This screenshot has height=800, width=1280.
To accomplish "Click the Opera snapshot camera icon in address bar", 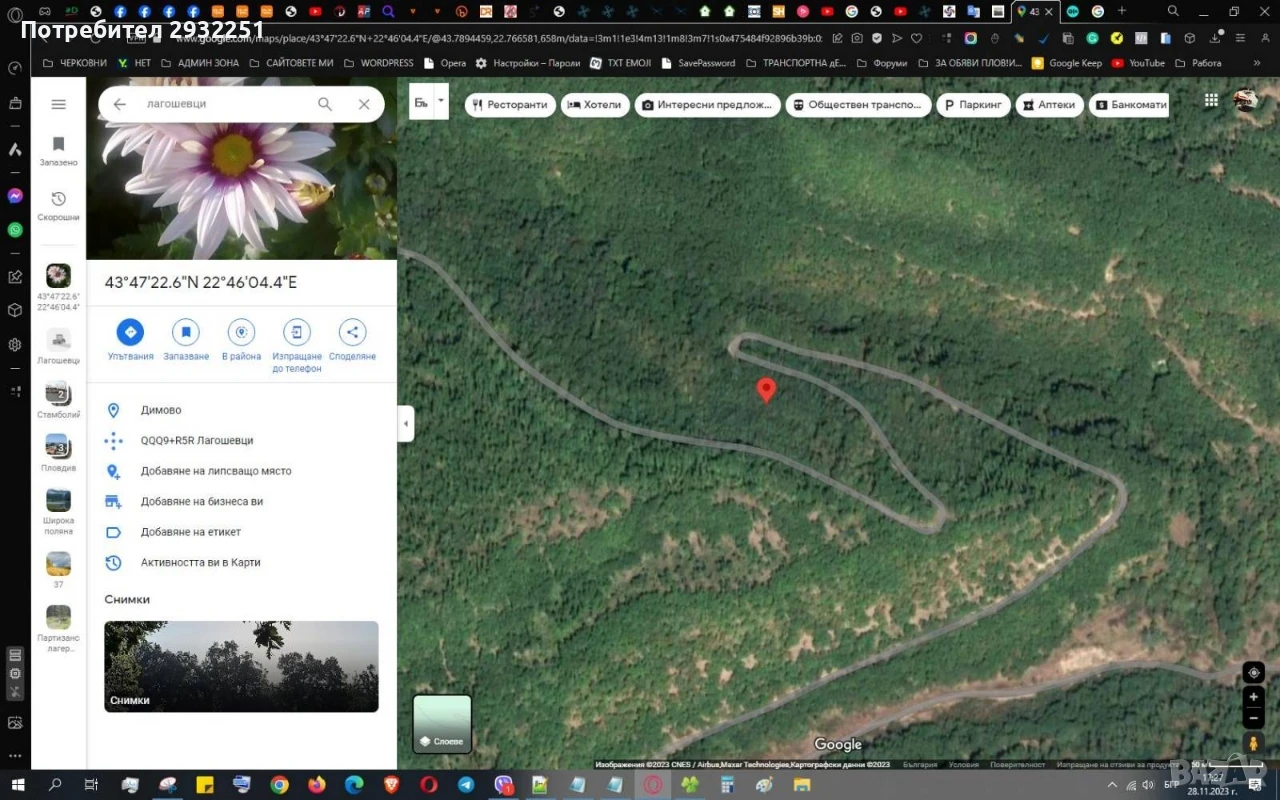I will click(x=858, y=38).
